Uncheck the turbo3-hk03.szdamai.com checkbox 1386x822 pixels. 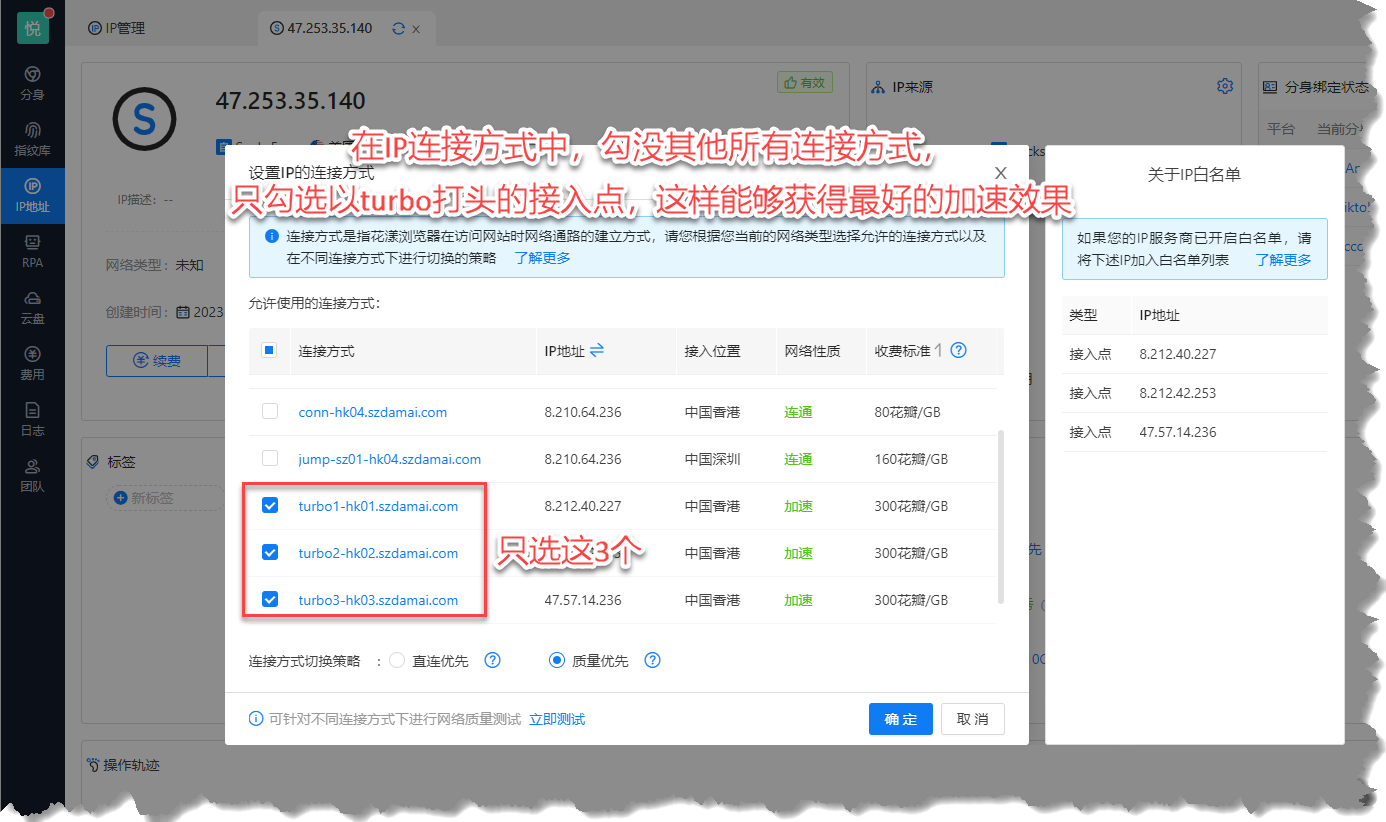[270, 599]
